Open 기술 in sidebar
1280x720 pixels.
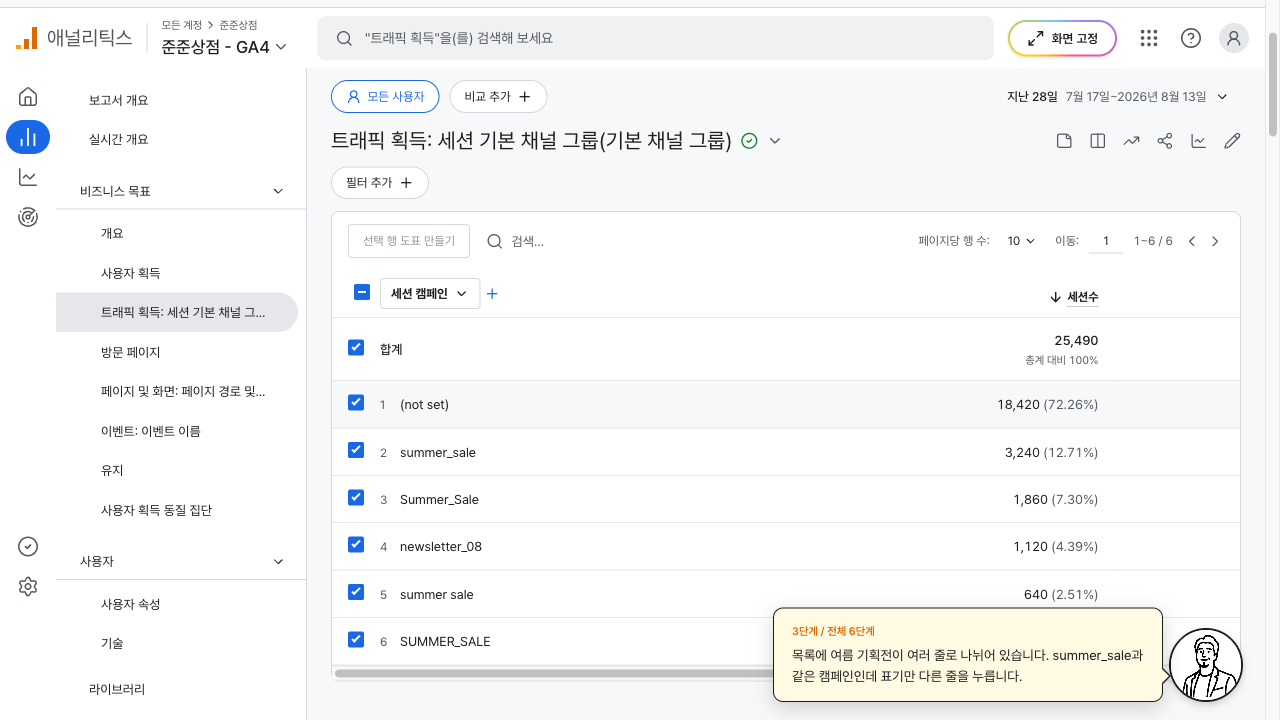112,644
